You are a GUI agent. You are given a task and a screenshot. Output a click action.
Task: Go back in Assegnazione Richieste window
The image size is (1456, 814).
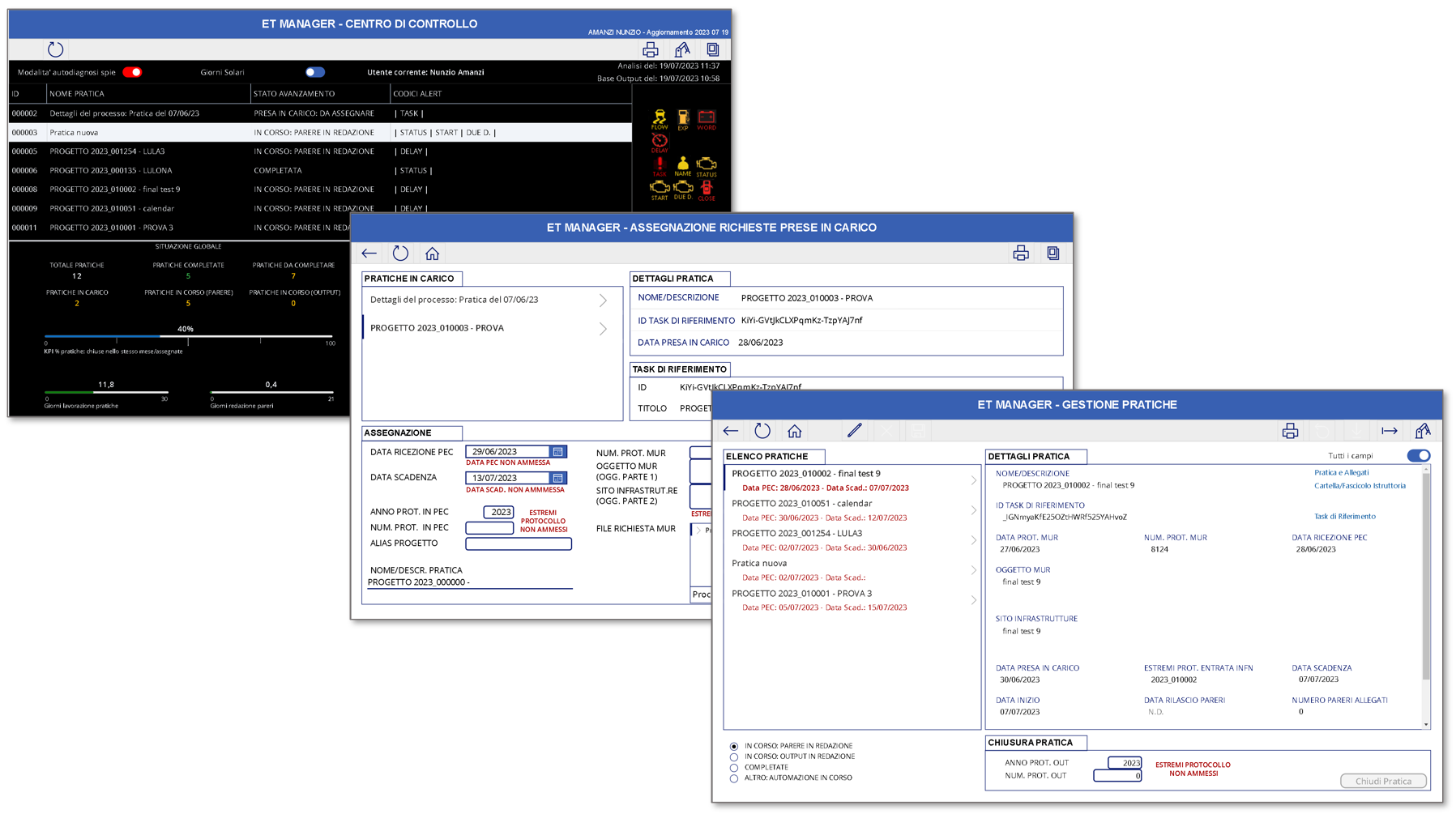tap(369, 254)
